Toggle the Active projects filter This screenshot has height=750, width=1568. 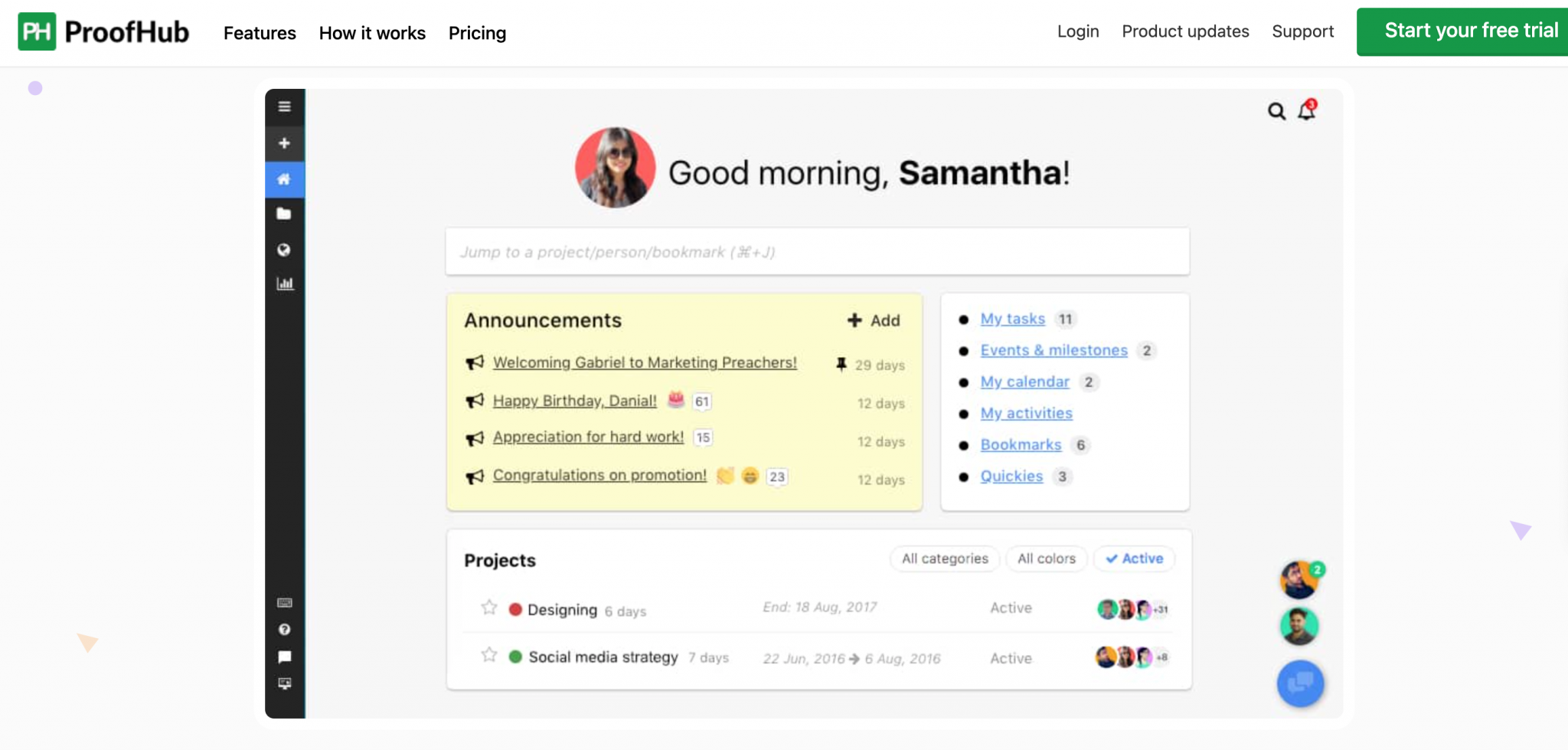pos(1135,558)
